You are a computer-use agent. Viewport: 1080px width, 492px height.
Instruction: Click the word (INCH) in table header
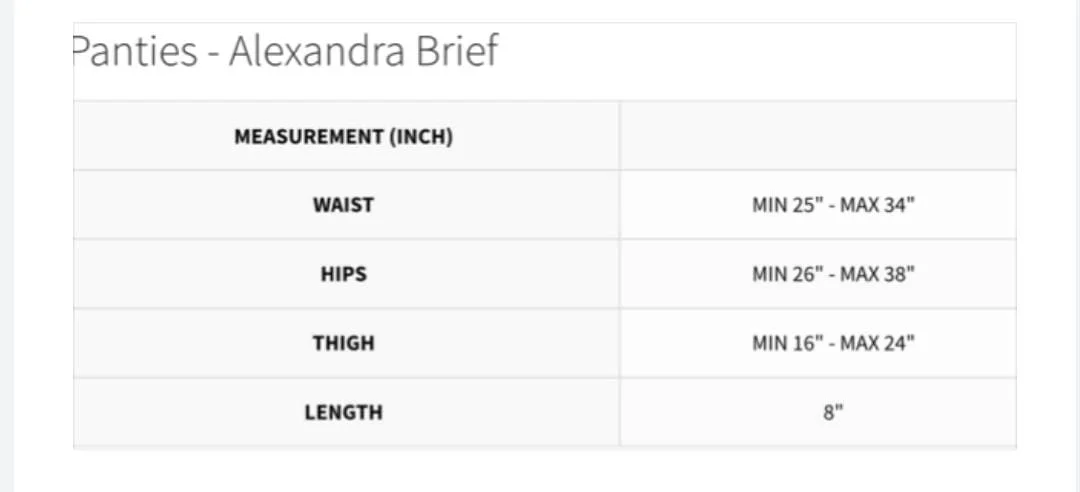[x=421, y=136]
